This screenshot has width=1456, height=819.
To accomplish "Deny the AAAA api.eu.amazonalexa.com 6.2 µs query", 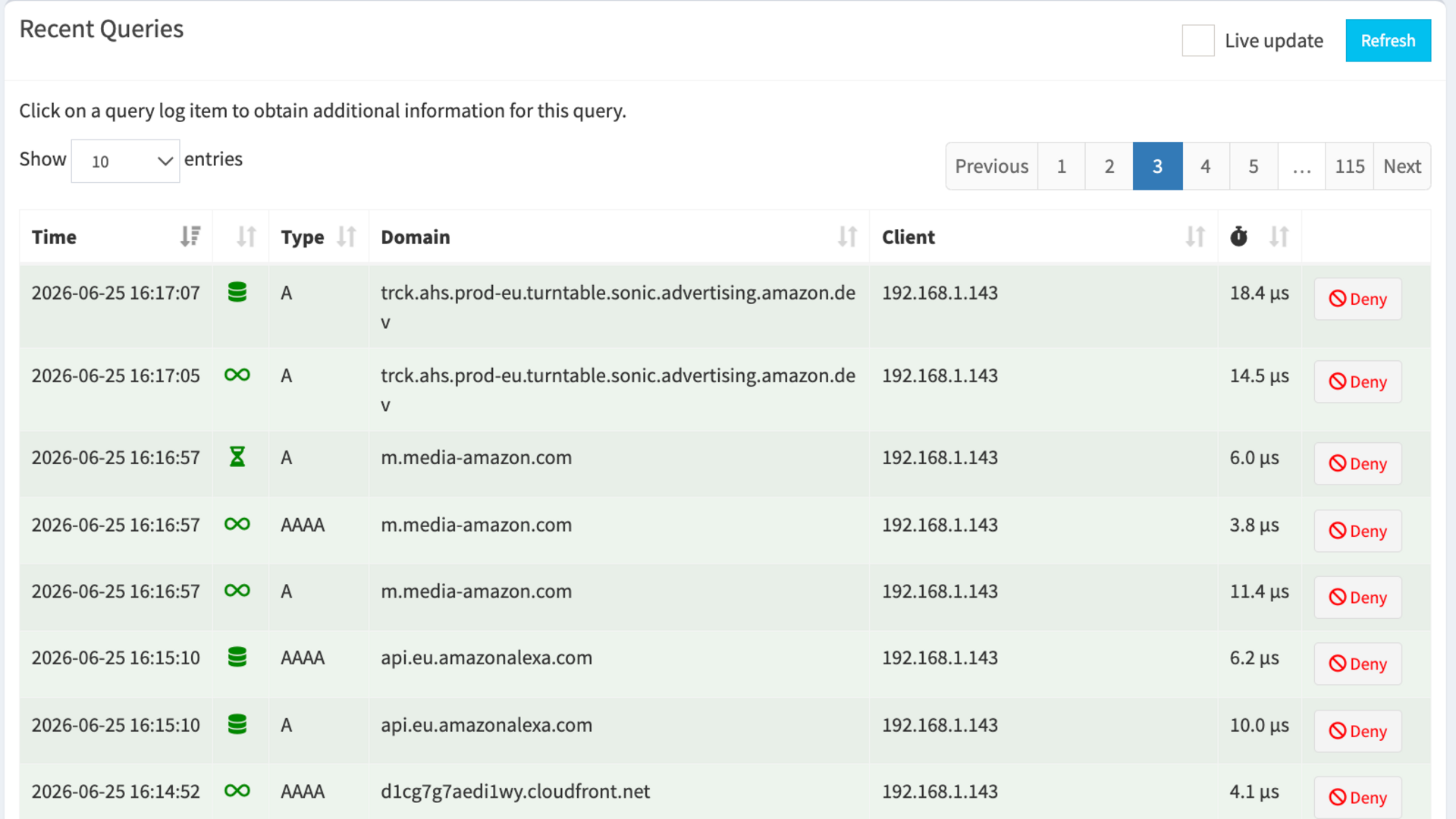I will [x=1357, y=664].
